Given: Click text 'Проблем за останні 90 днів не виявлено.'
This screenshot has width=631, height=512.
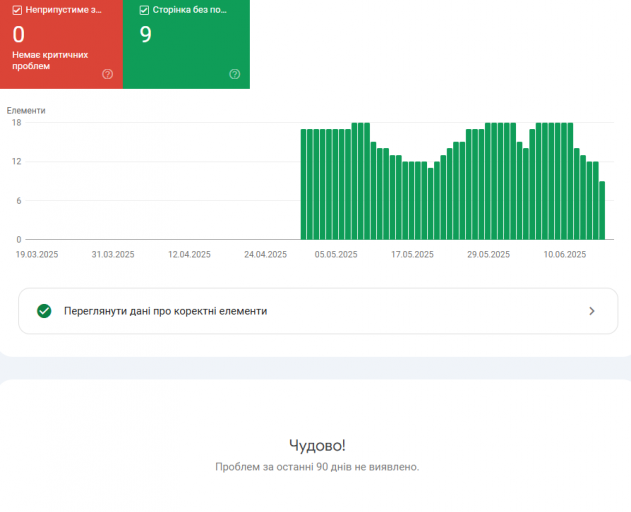Looking at the screenshot, I should (x=317, y=467).
